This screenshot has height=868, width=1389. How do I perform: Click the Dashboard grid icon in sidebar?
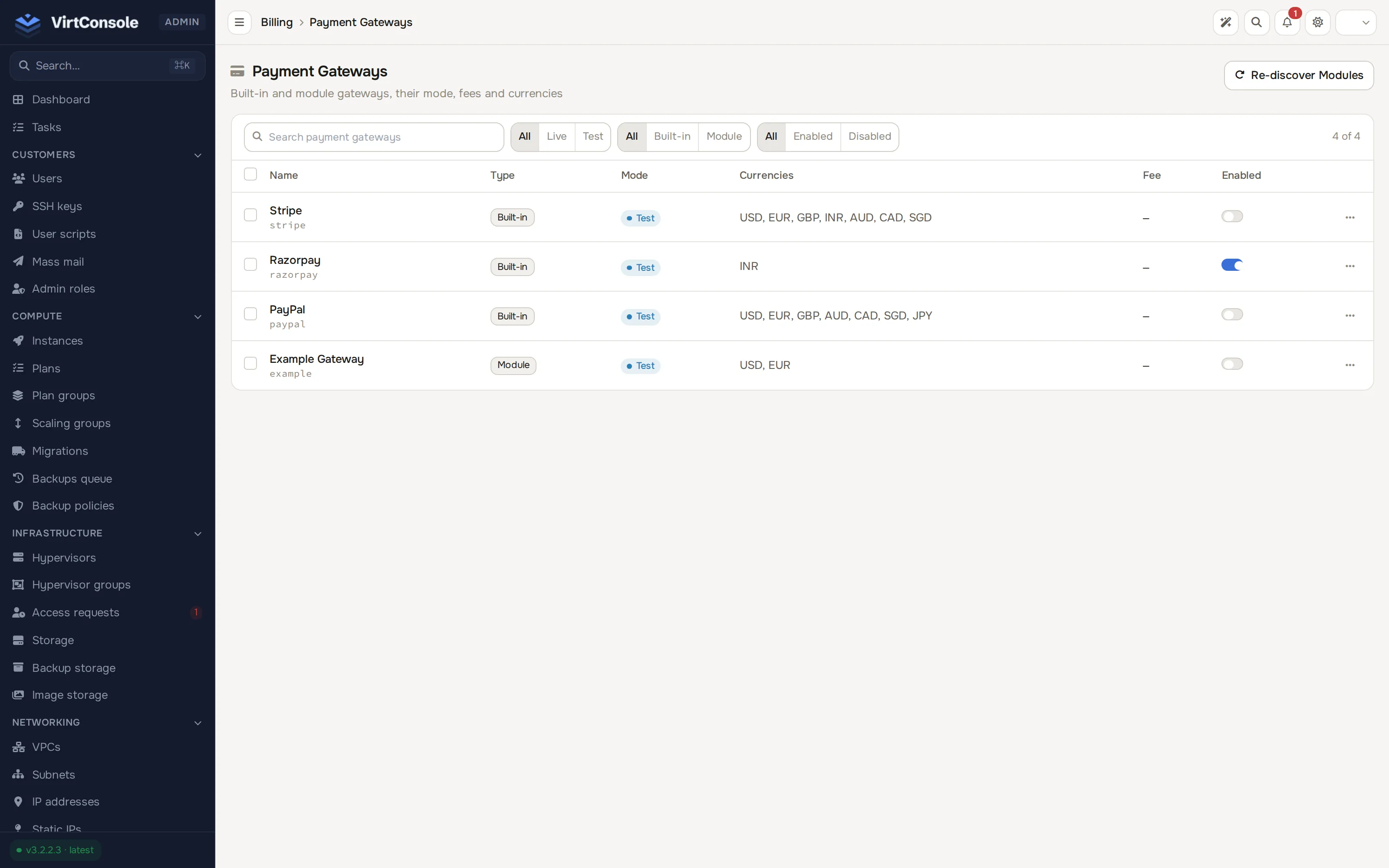(18, 99)
